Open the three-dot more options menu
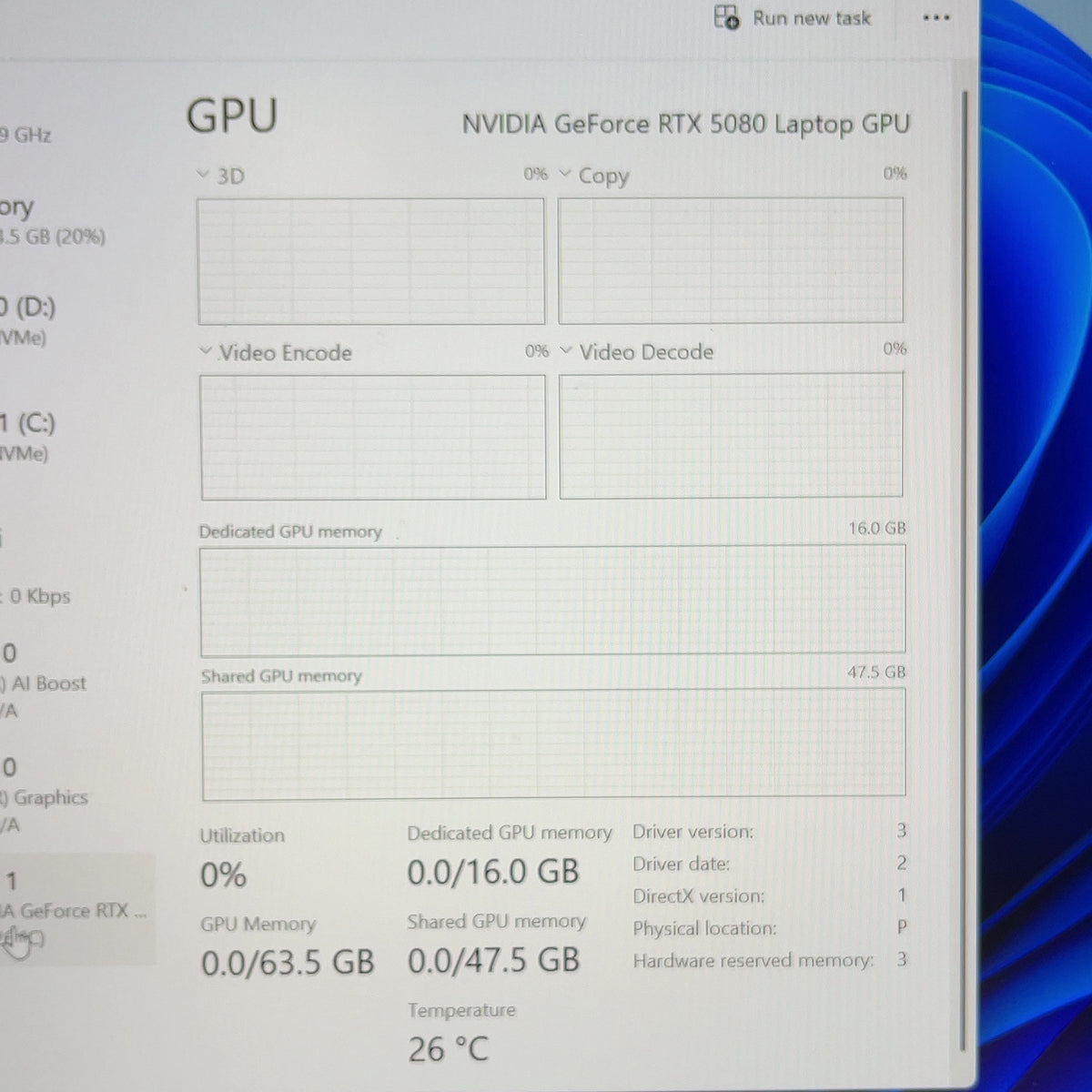 pyautogui.click(x=936, y=17)
